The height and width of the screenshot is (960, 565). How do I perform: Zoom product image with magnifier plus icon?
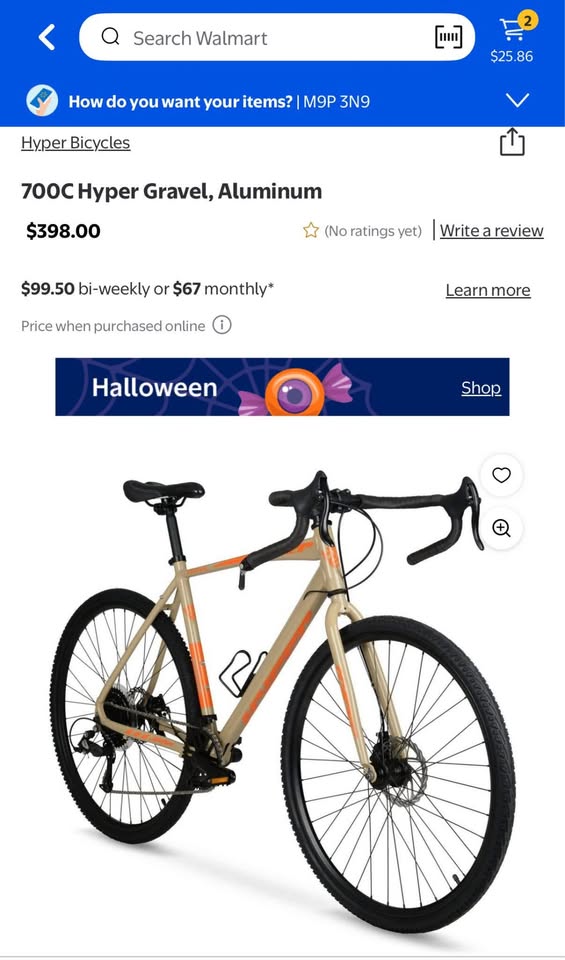(501, 528)
